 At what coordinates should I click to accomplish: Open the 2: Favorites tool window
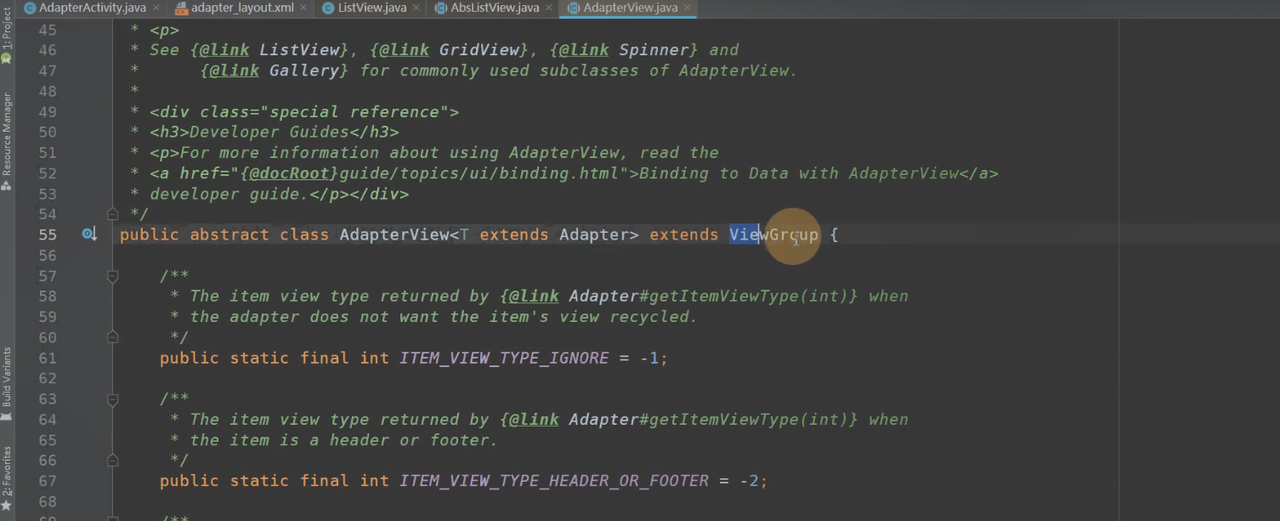pyautogui.click(x=7, y=478)
